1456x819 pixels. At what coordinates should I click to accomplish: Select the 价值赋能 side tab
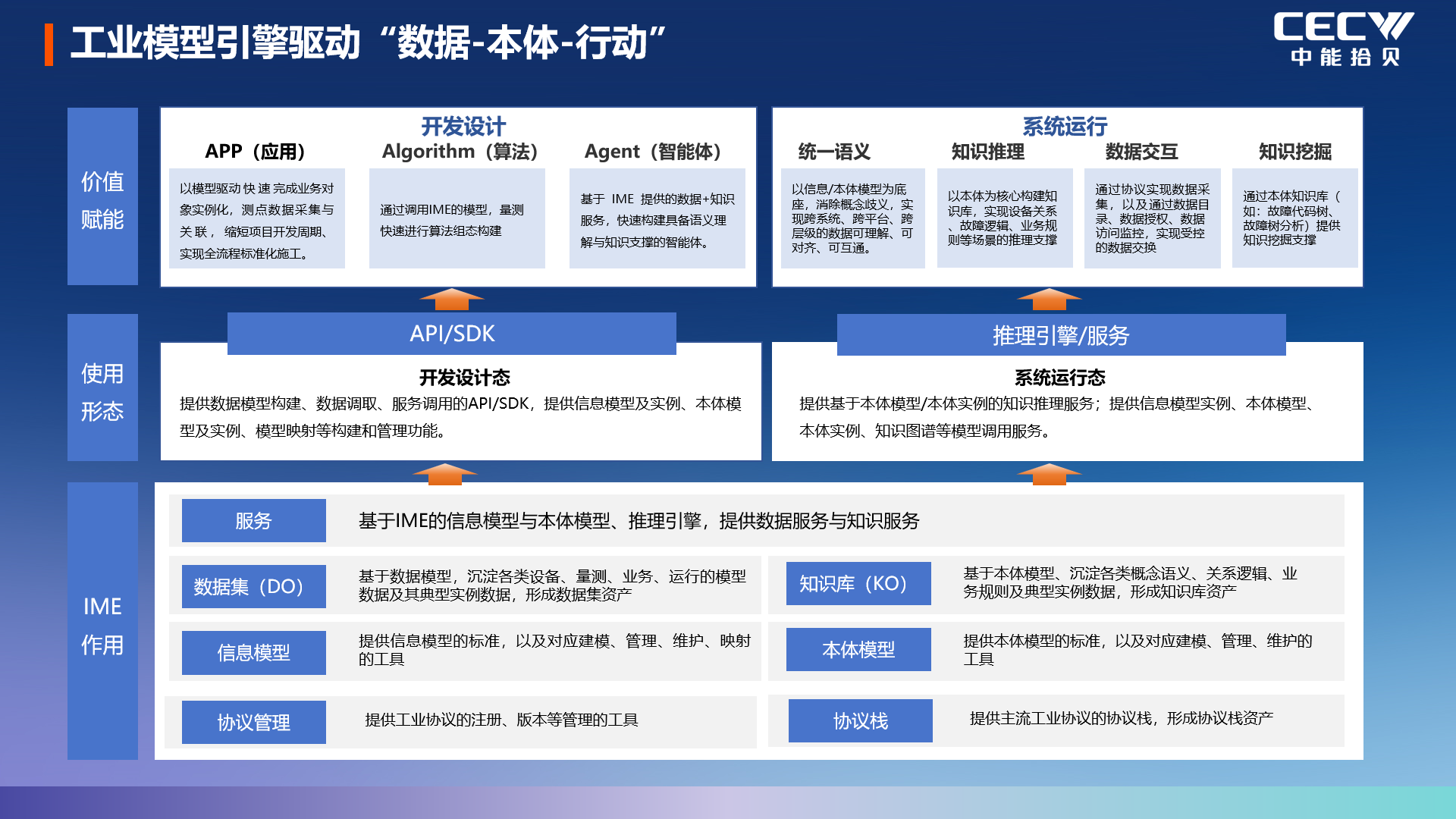click(102, 196)
